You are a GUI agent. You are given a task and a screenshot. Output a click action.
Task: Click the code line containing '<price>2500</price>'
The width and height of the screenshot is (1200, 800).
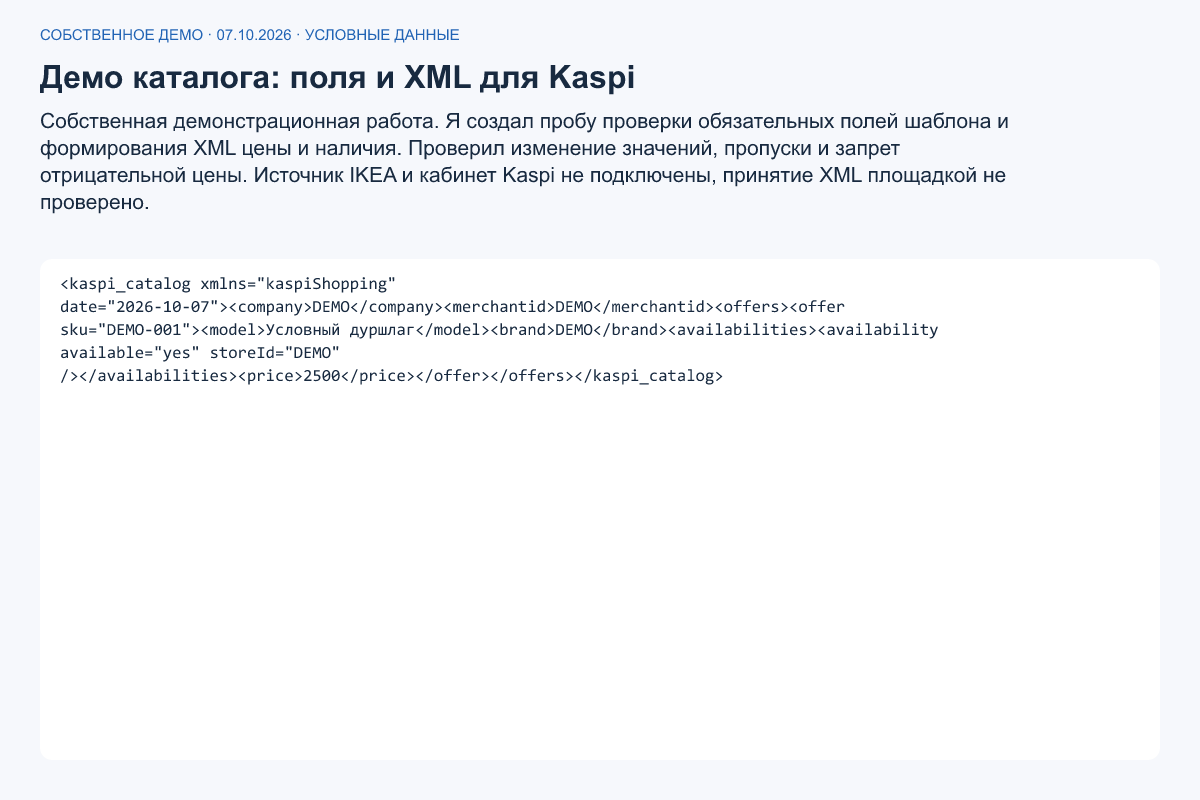point(391,377)
